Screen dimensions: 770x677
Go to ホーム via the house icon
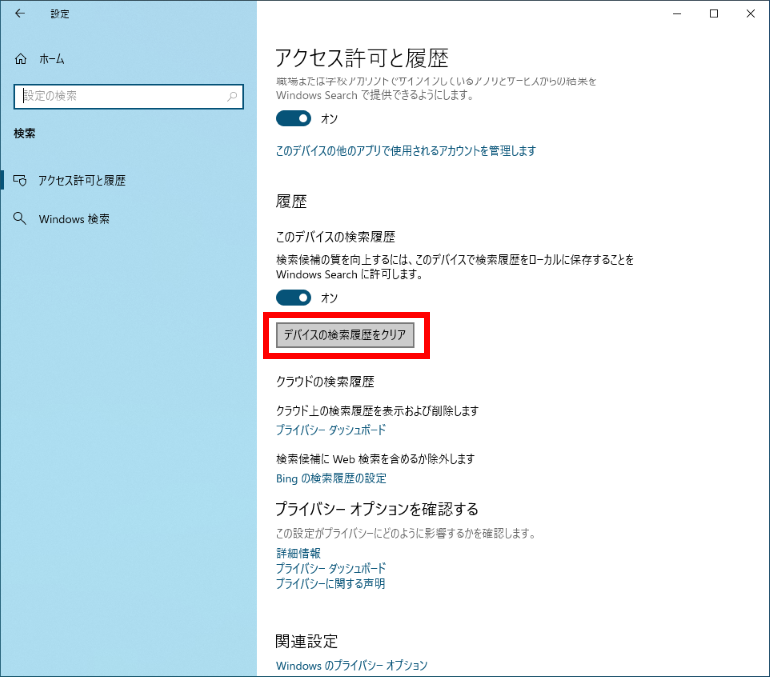21,60
